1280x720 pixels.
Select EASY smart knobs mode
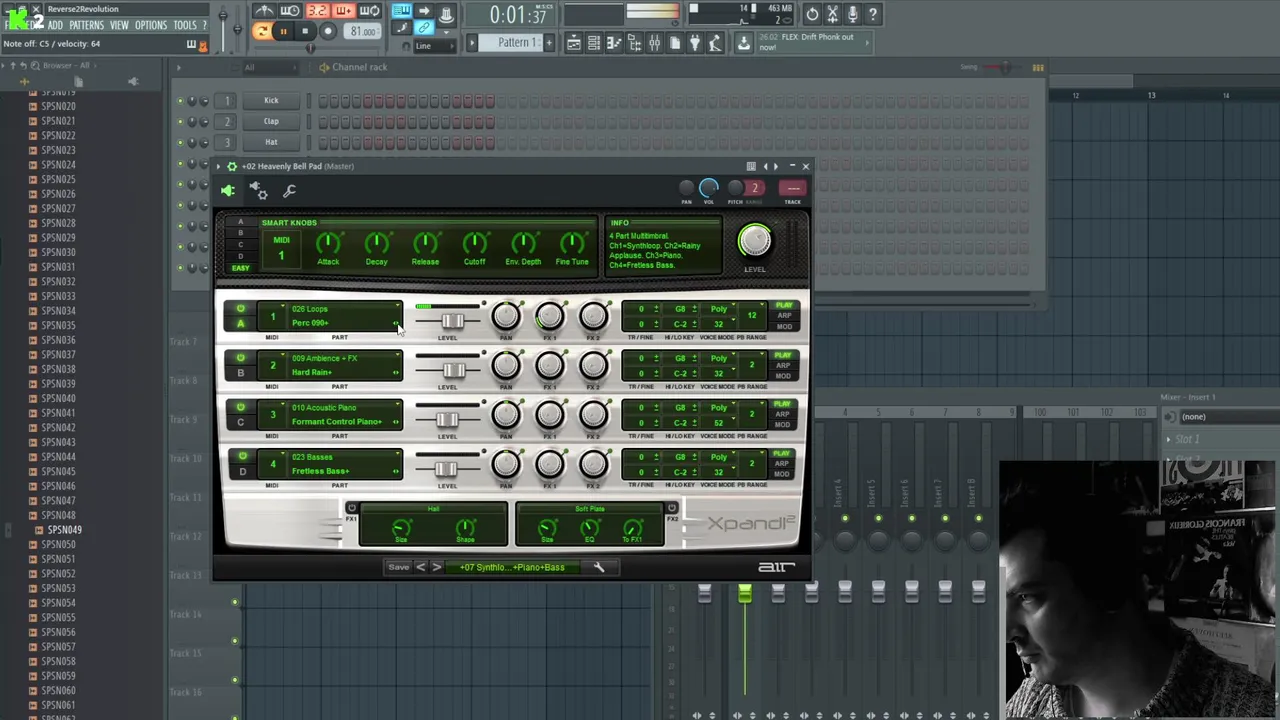pyautogui.click(x=240, y=268)
